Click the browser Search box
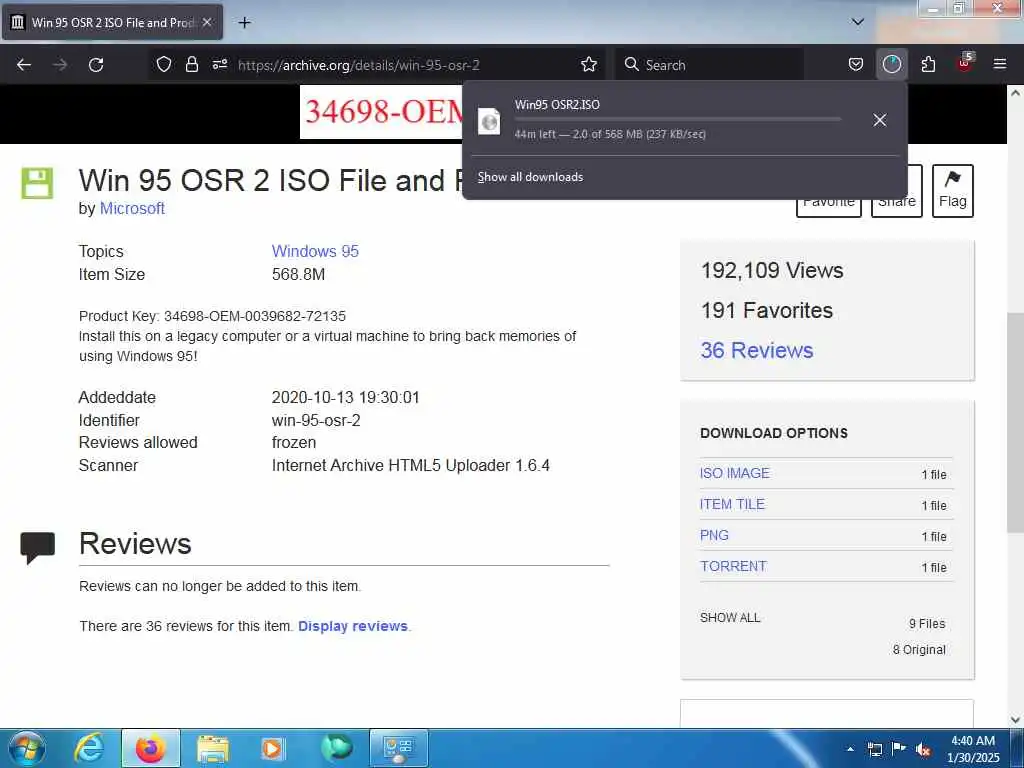Viewport: 1024px width, 768px height. click(709, 65)
